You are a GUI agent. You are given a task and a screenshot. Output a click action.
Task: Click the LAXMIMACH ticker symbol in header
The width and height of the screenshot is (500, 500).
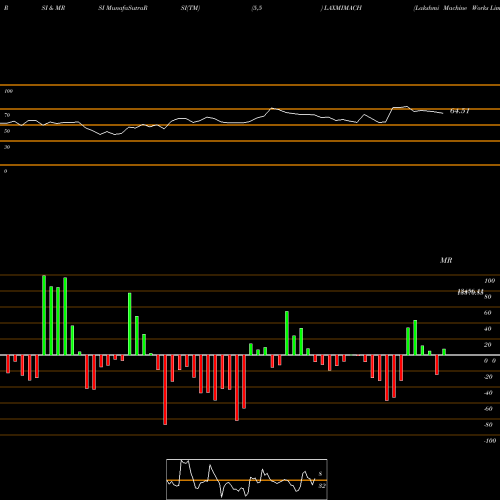(343, 8)
